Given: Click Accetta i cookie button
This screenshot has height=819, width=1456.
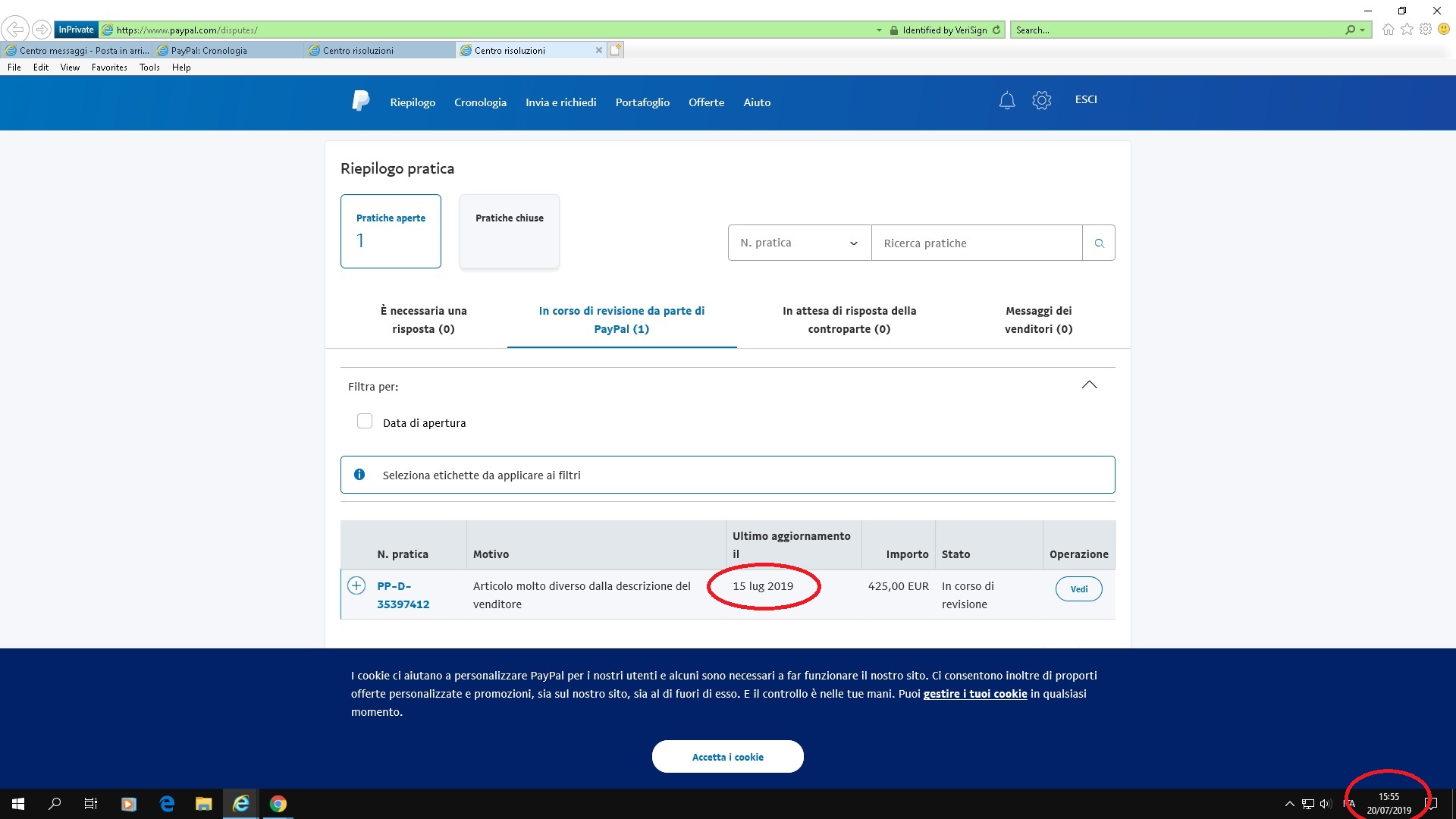Looking at the screenshot, I should (x=727, y=757).
